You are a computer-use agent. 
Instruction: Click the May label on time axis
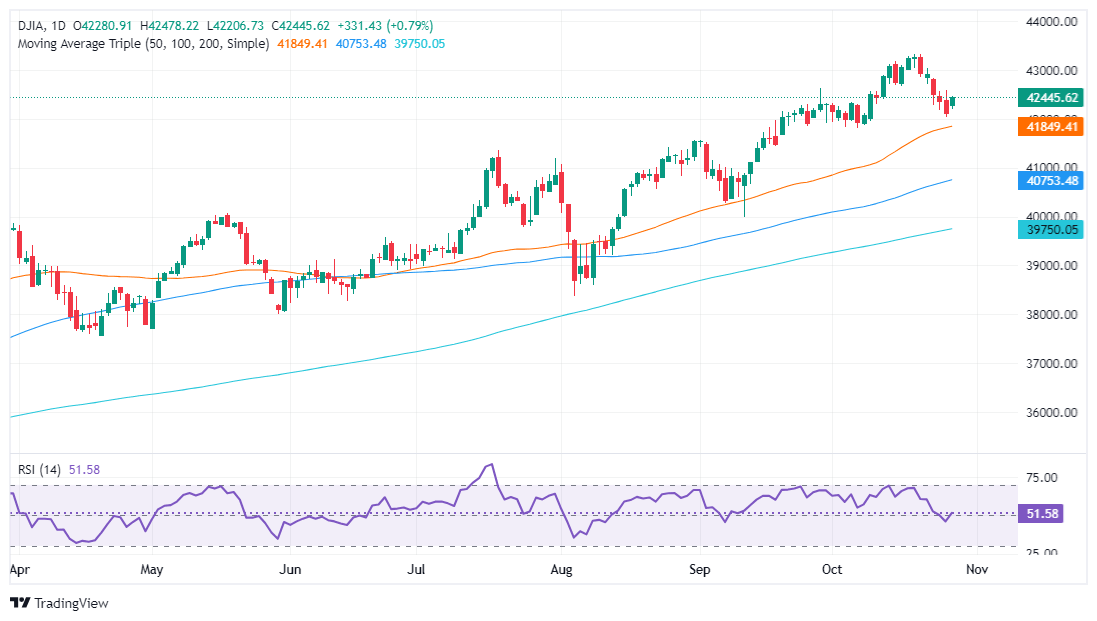point(152,569)
